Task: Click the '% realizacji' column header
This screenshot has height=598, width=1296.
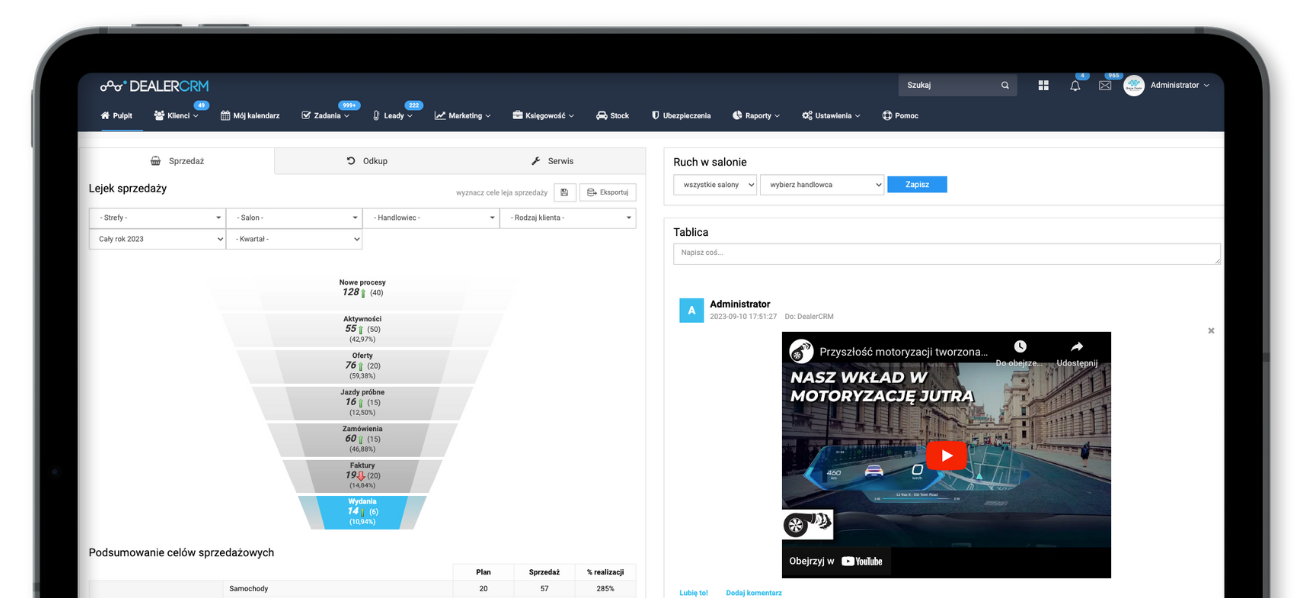Action: point(605,572)
